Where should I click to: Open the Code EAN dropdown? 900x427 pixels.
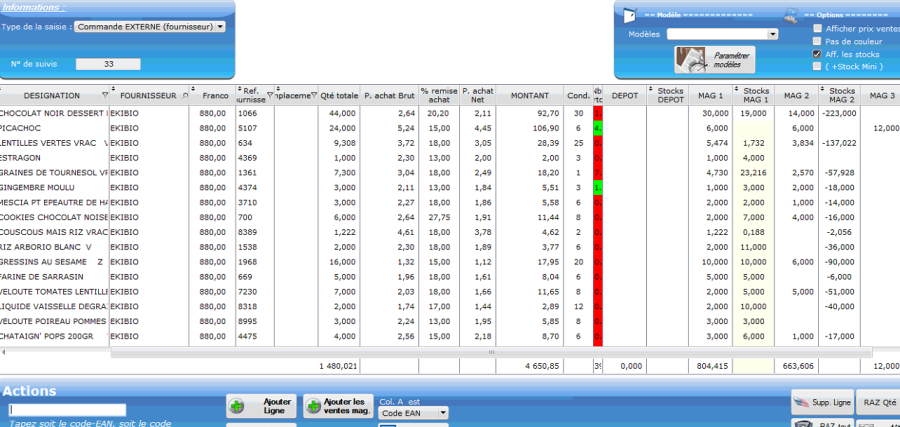click(x=442, y=413)
